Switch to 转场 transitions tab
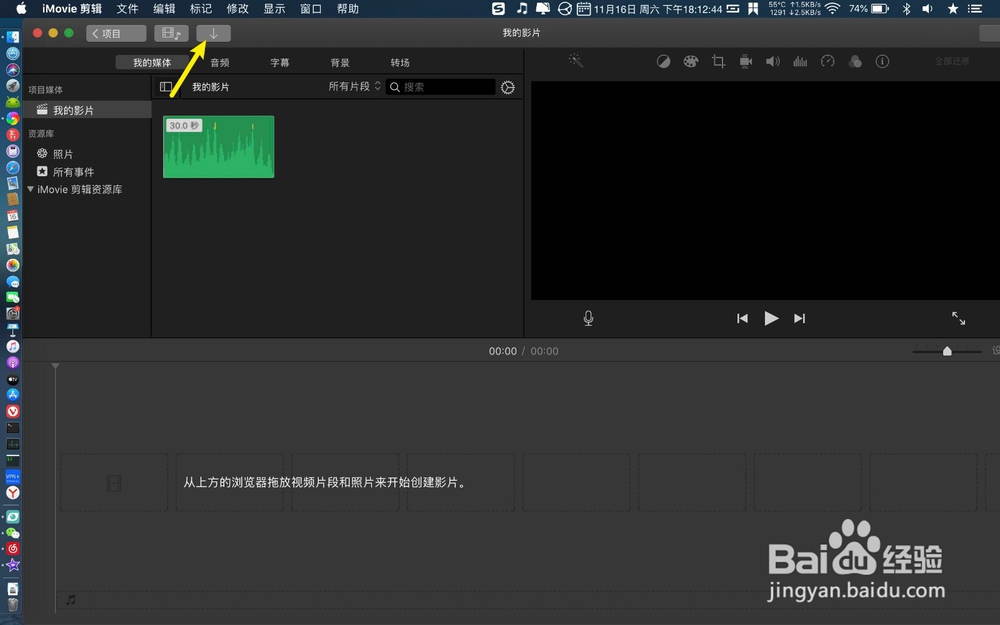 tap(400, 62)
